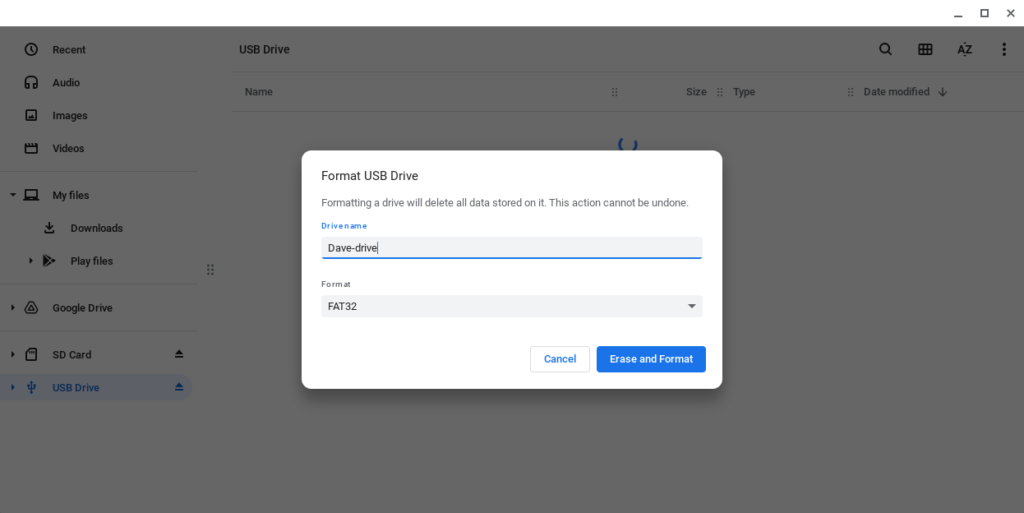Click the Play files icon

(x=49, y=260)
